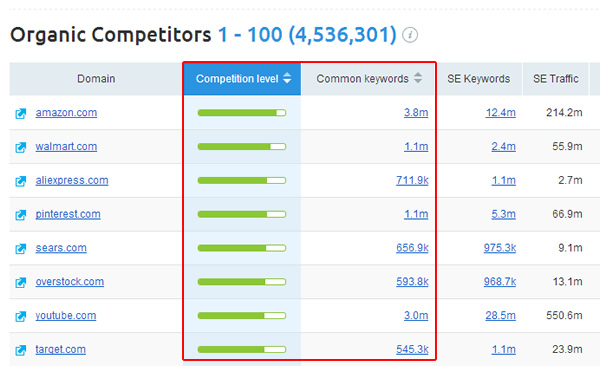Click the Organic Competitors heading text
This screenshot has width=600, height=366.
pyautogui.click(x=111, y=35)
